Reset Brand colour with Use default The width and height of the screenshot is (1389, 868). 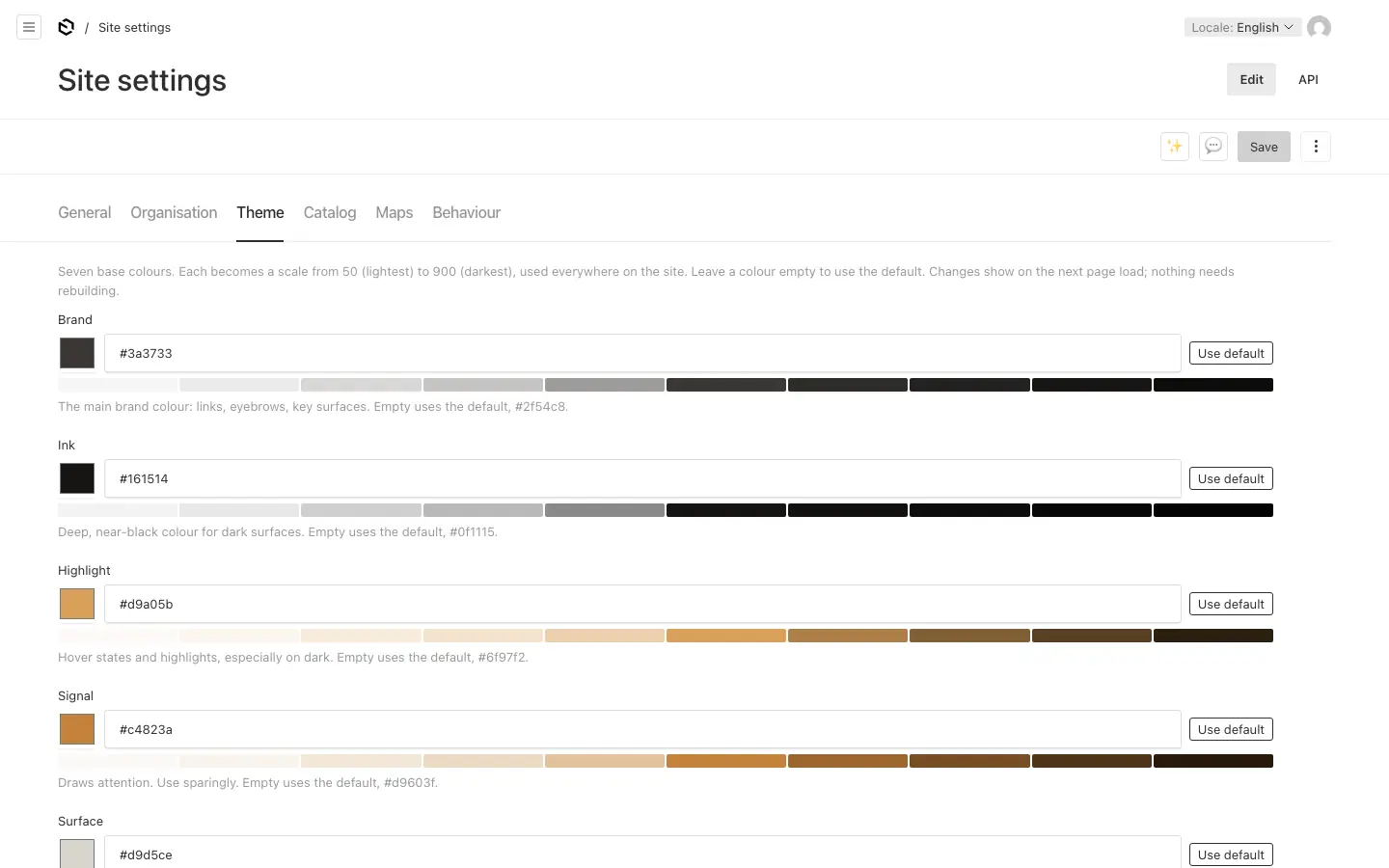1231,353
